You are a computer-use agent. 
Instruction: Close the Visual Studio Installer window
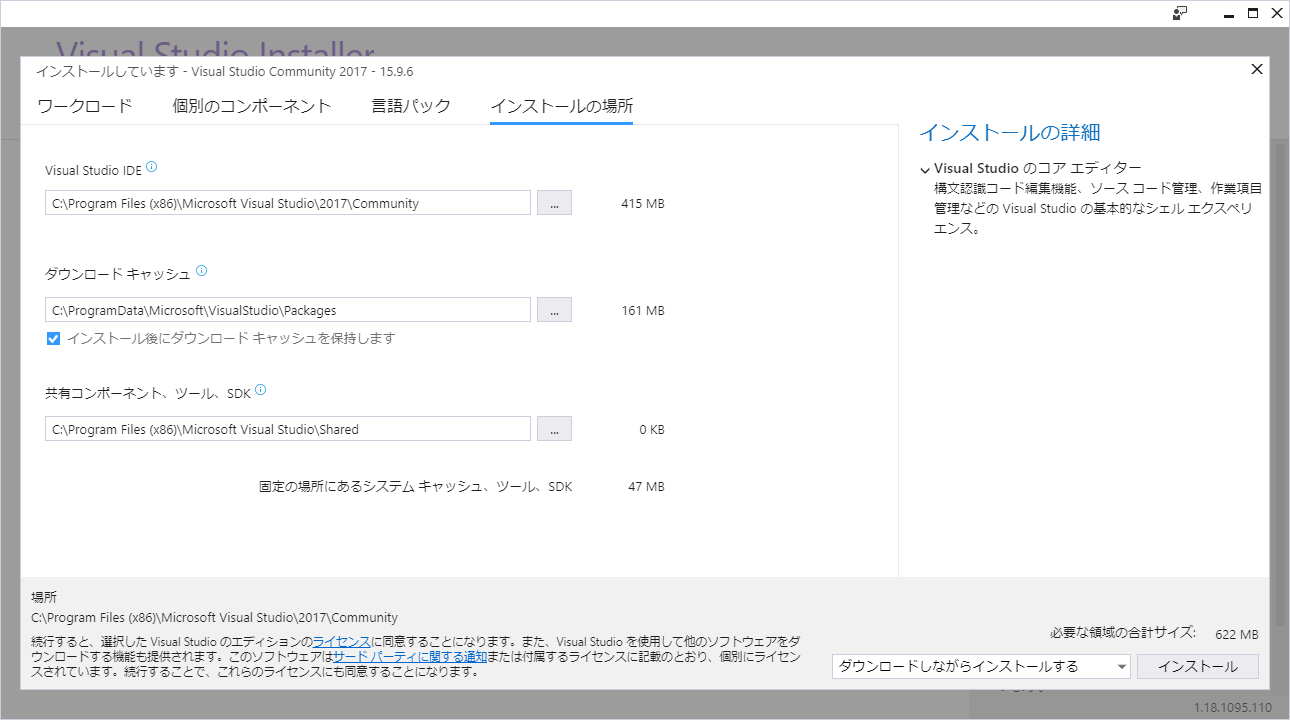point(1276,13)
